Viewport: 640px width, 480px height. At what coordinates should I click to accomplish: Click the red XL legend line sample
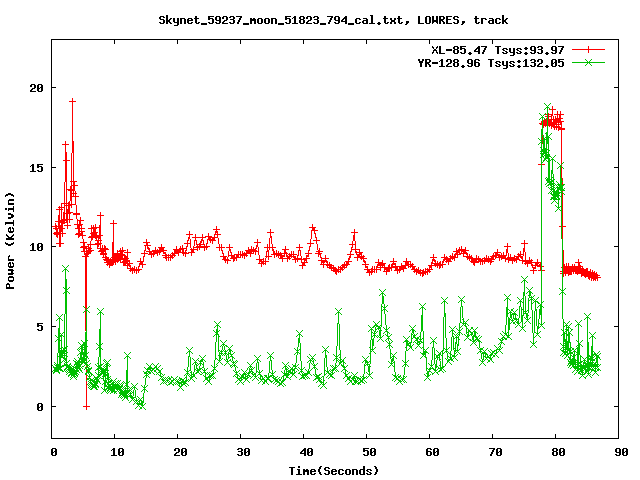click(x=588, y=50)
